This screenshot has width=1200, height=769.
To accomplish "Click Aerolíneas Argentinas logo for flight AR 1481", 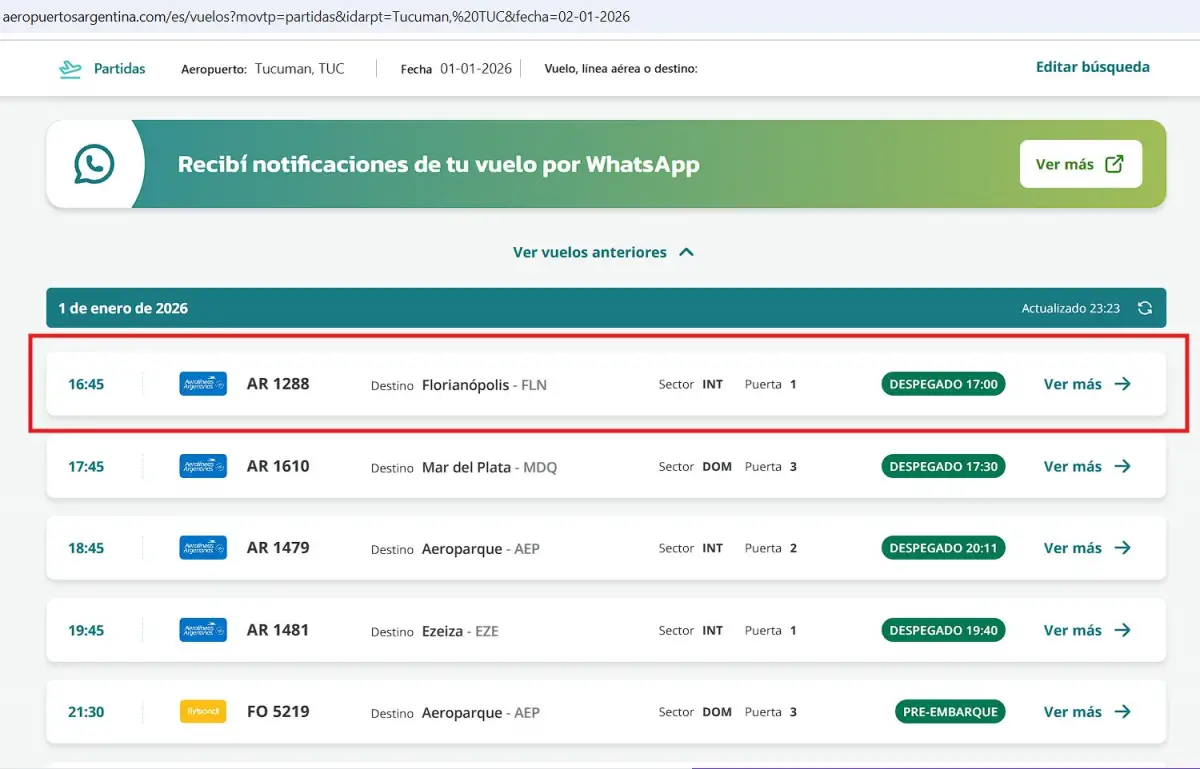I will [203, 630].
